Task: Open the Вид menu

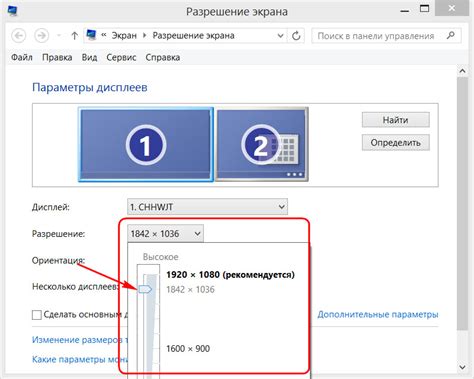Action: [89, 57]
